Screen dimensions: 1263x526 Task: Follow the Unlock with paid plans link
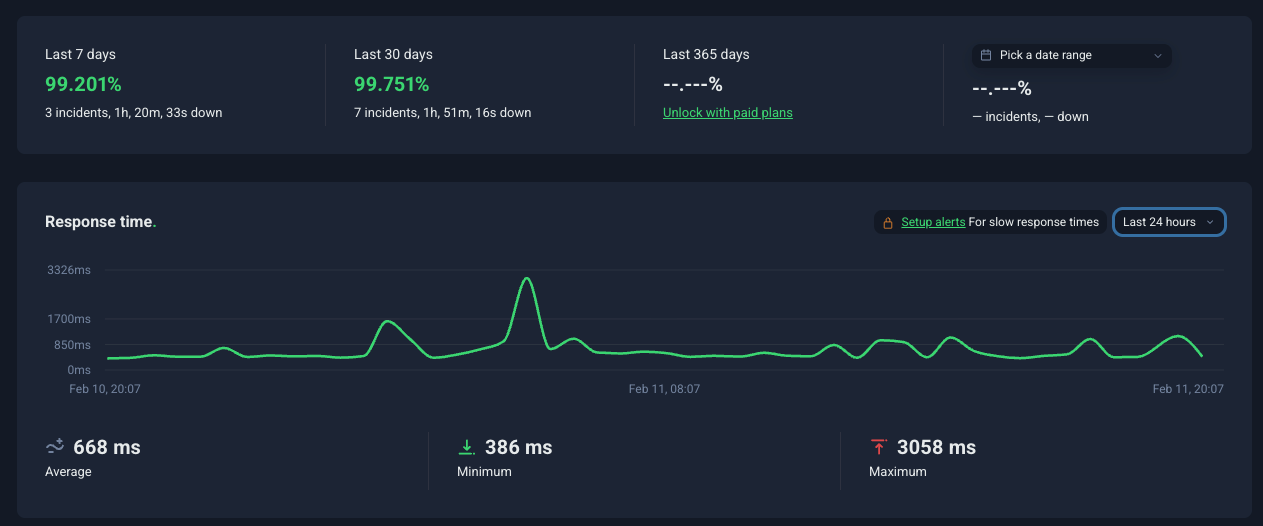[727, 113]
